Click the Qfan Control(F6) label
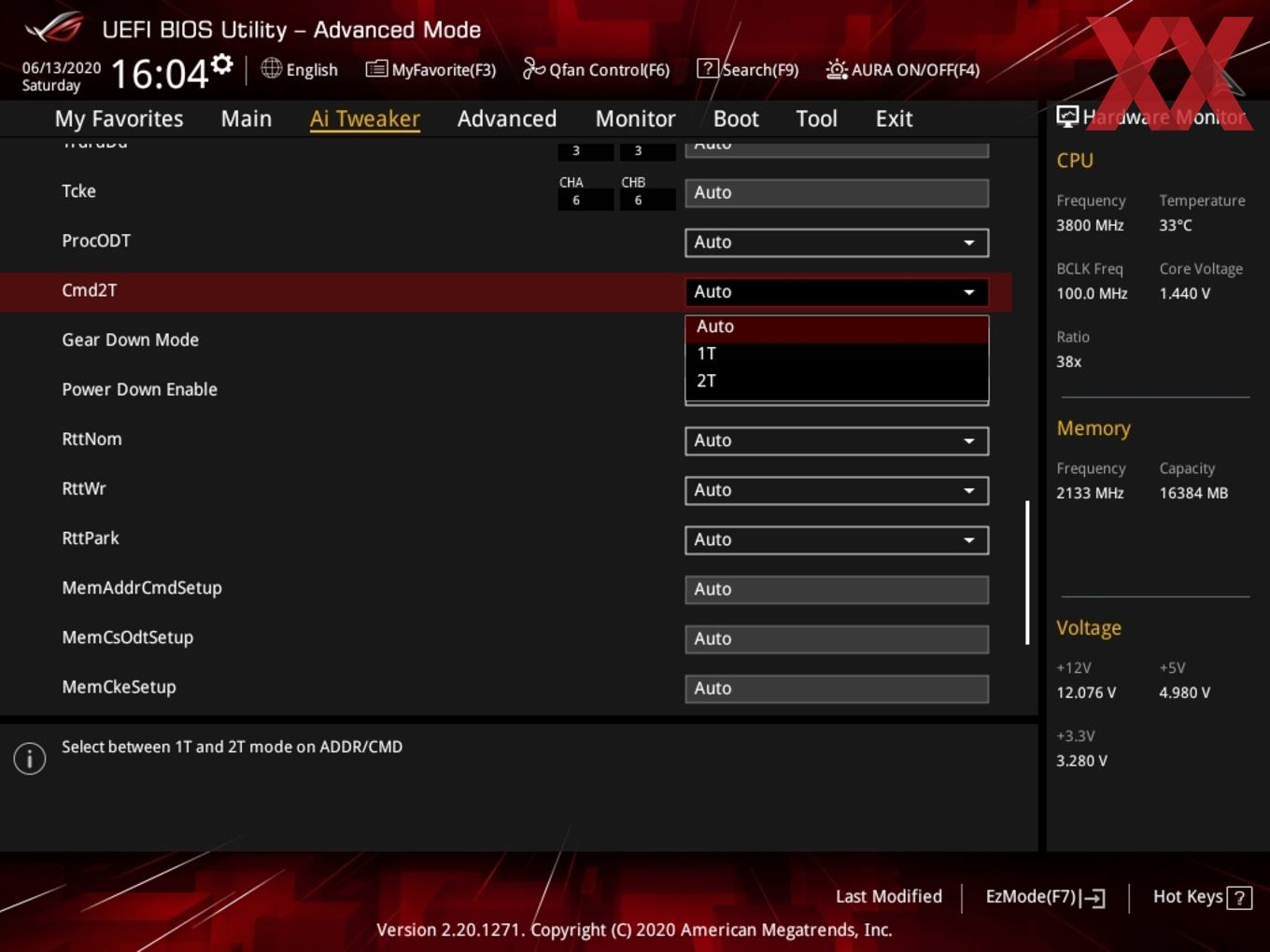1270x952 pixels. pos(610,70)
